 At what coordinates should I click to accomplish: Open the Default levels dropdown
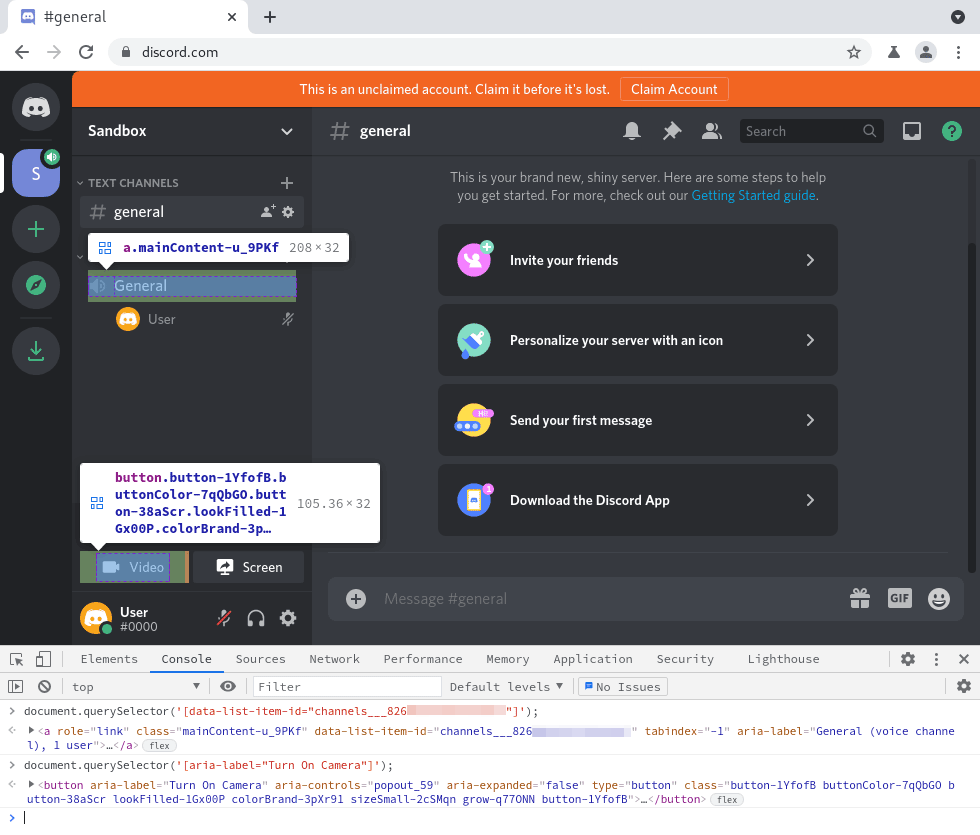click(506, 687)
